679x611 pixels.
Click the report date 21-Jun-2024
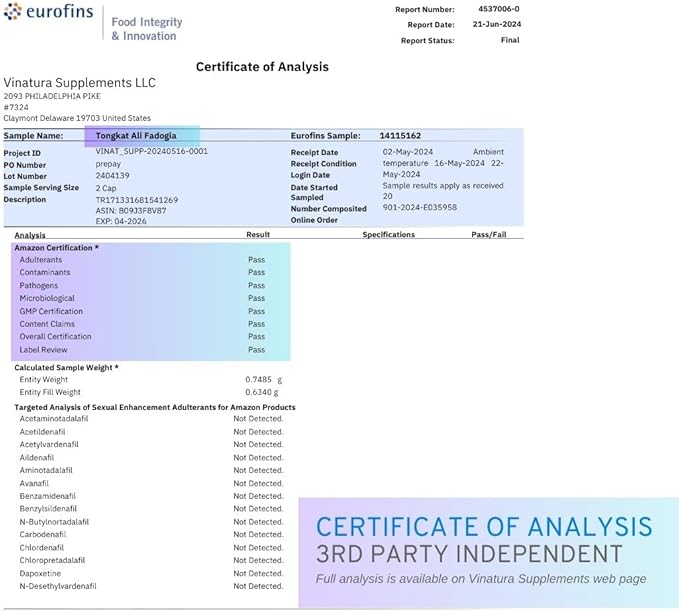(499, 24)
